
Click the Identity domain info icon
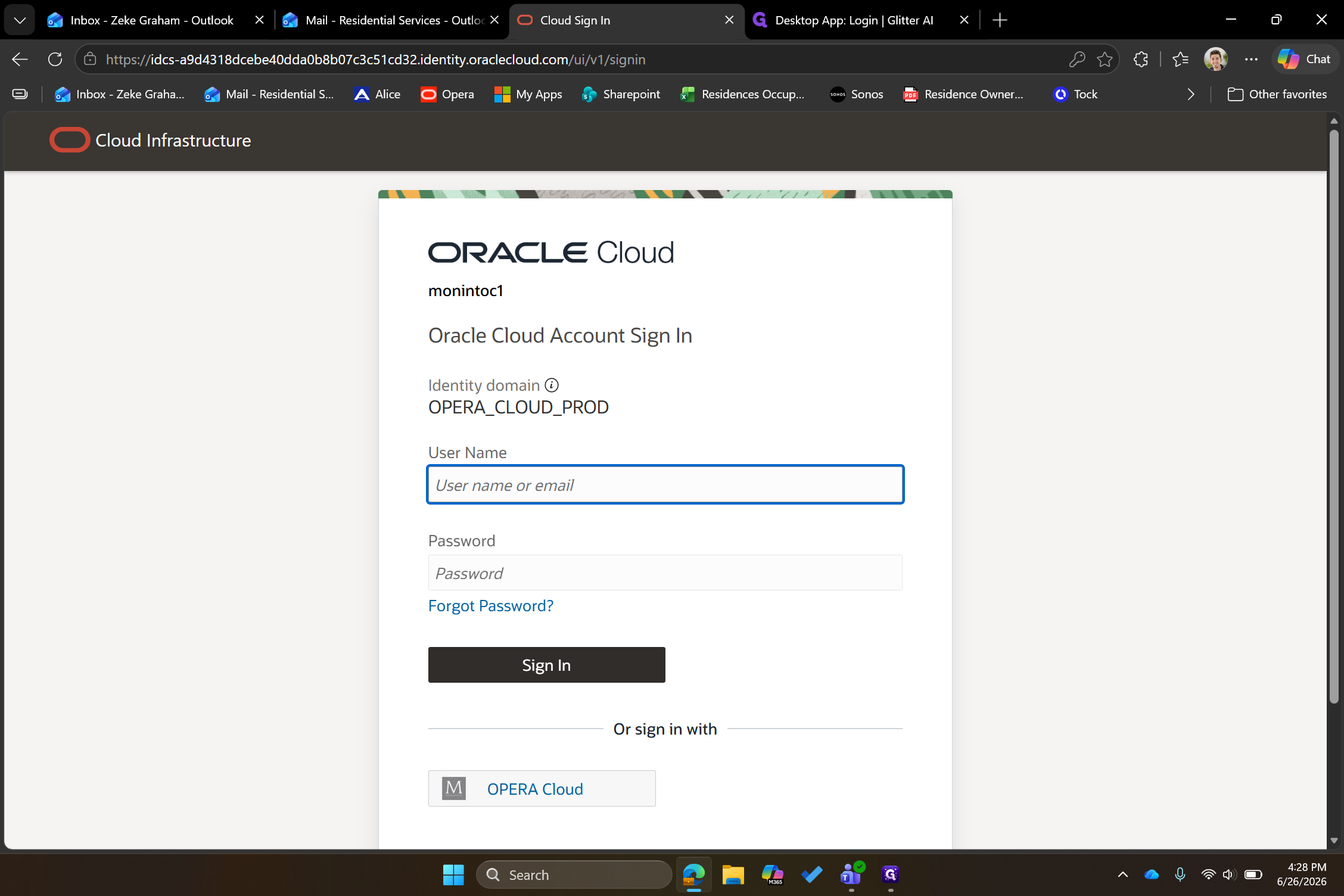pos(552,385)
